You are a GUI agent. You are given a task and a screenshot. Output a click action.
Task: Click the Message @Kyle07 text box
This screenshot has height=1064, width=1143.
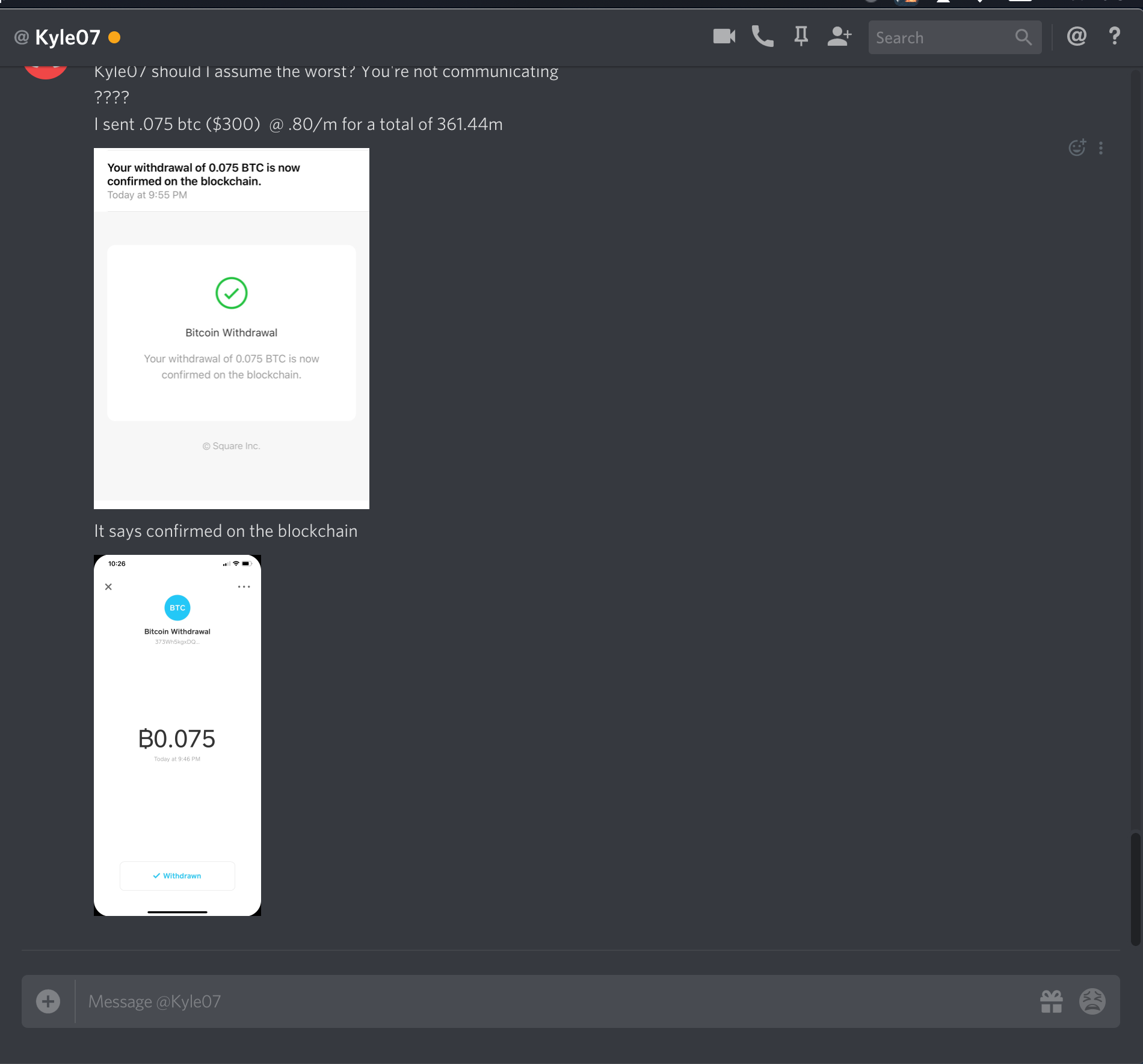tap(556, 1001)
